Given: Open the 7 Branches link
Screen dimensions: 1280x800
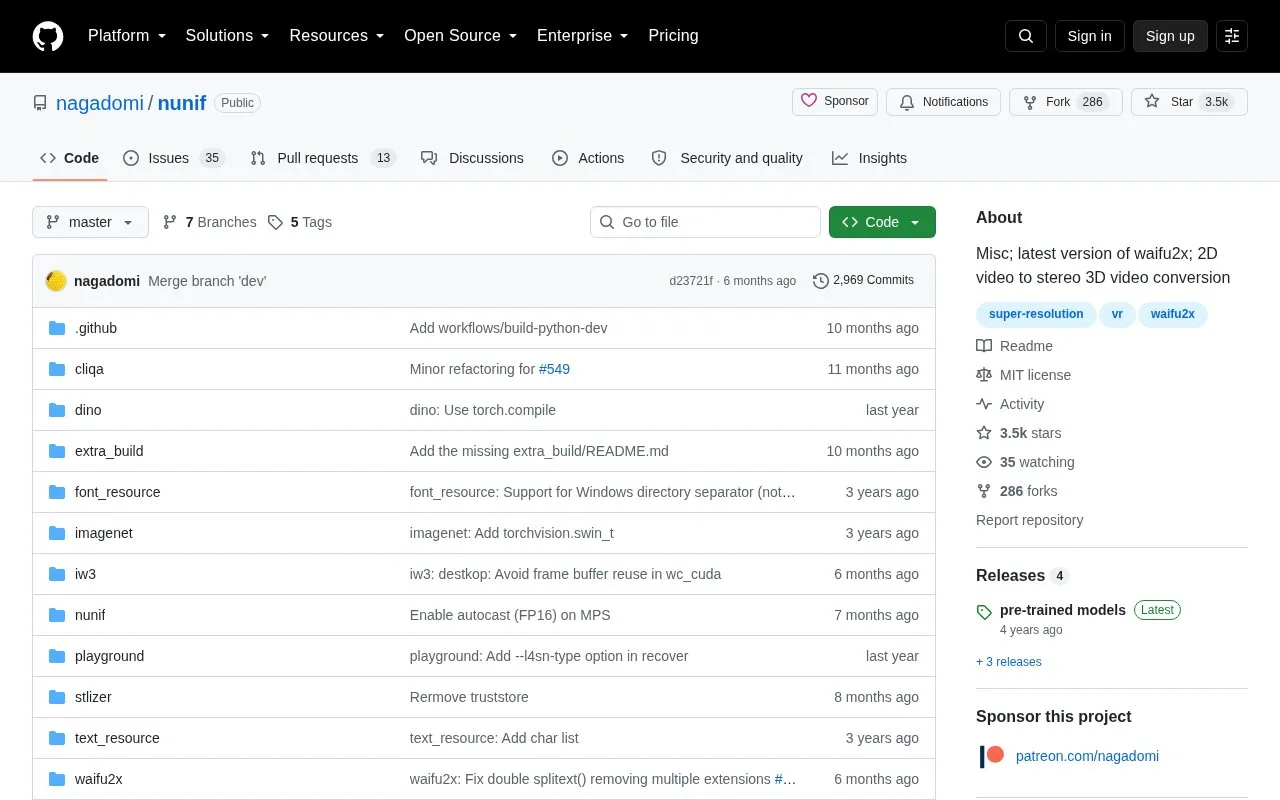Looking at the screenshot, I should point(209,222).
